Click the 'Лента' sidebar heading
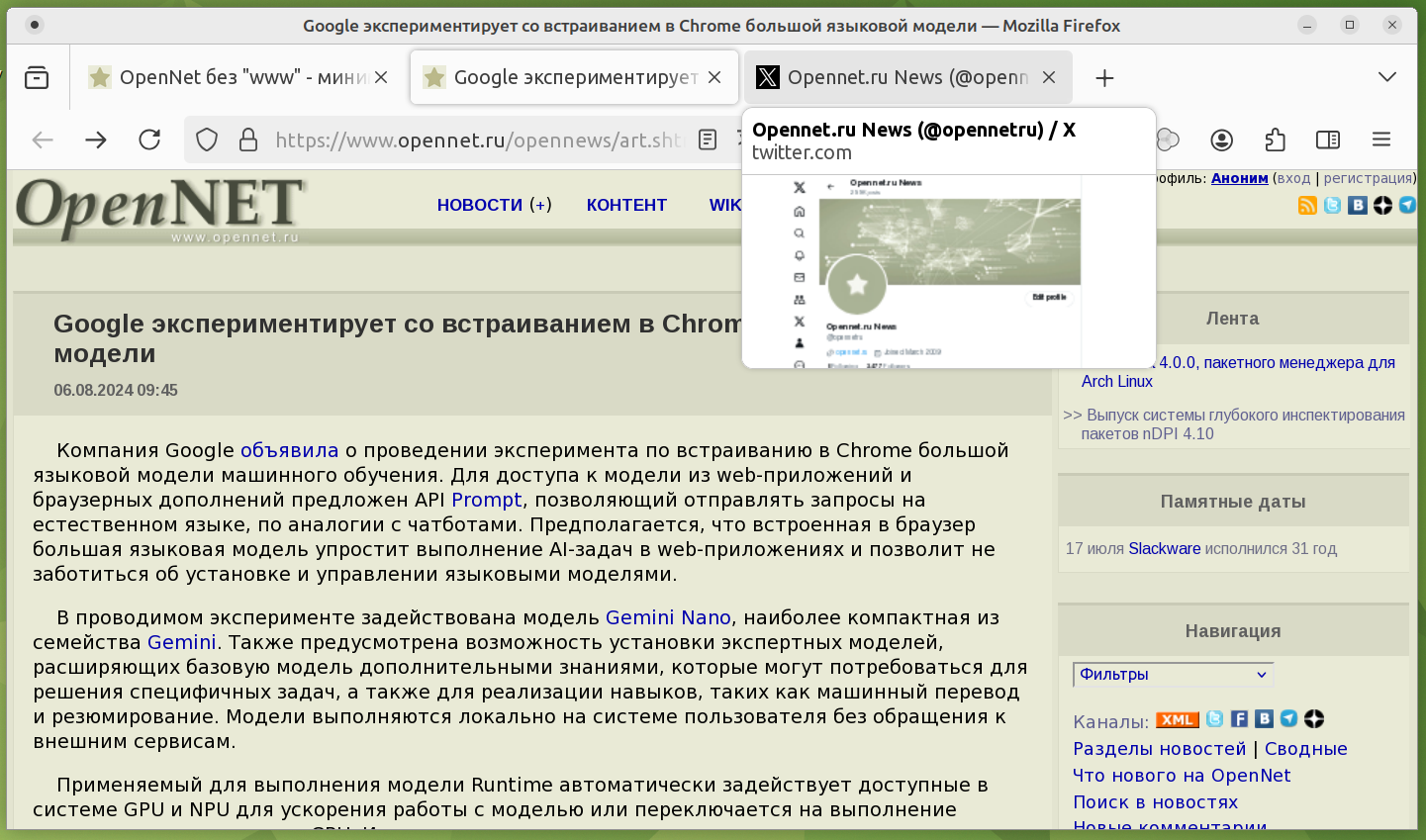 pyautogui.click(x=1232, y=319)
